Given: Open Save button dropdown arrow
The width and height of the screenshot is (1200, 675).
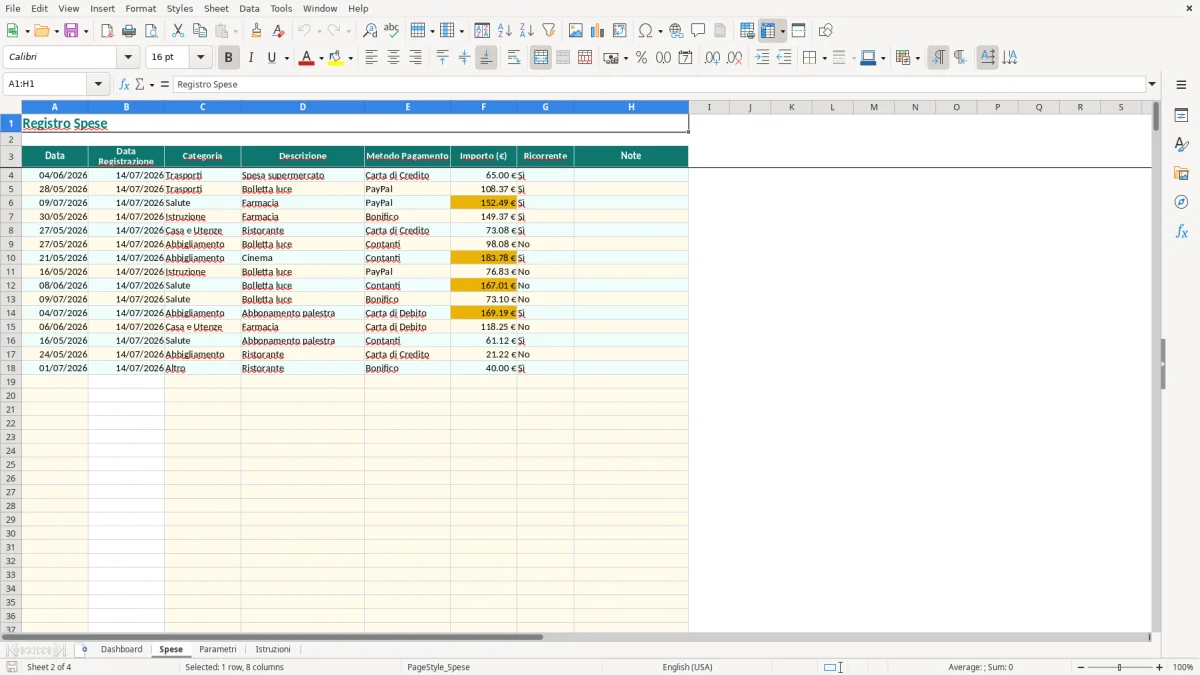Looking at the screenshot, I should [86, 31].
